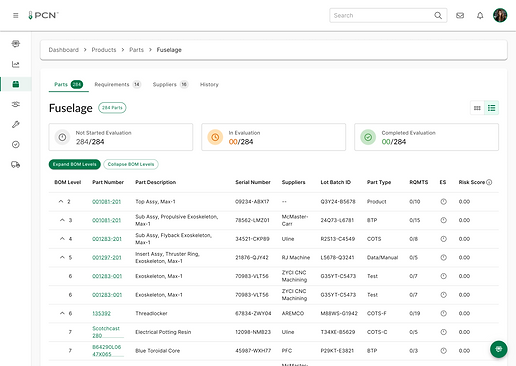Click the COTS-F part type cell

click(377, 314)
